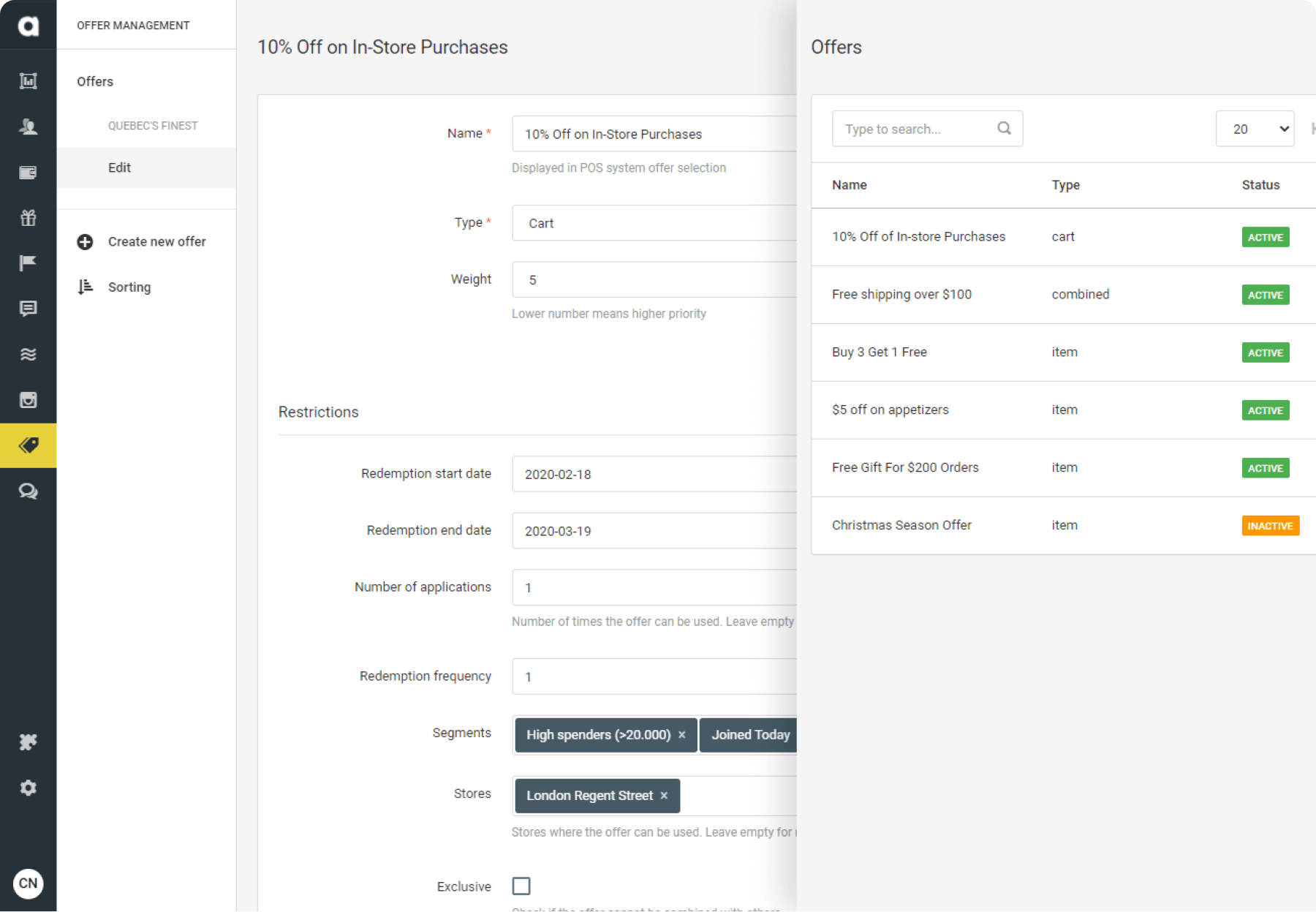Click the Redemption end date field
The height and width of the screenshot is (912, 1316).
pos(654,530)
